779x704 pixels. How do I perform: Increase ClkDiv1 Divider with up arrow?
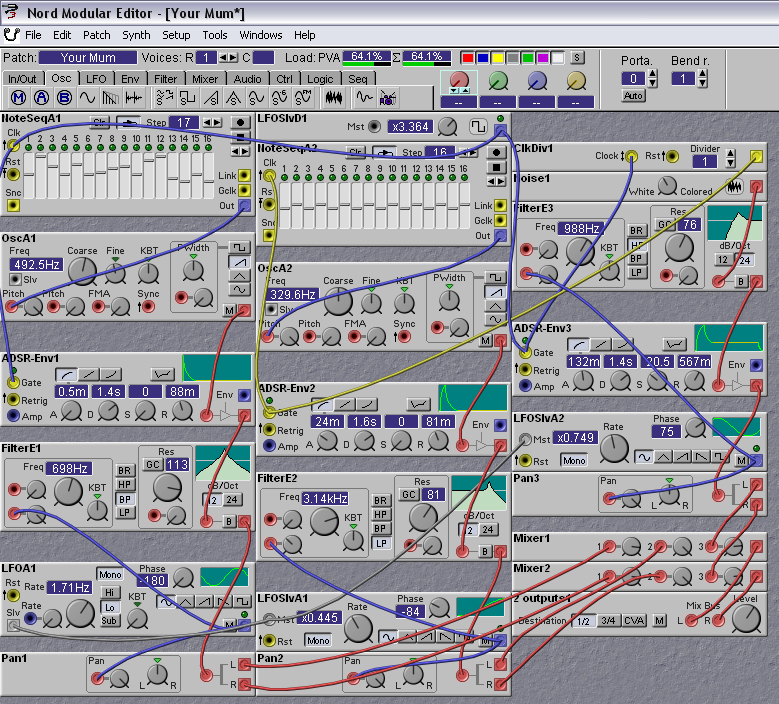tap(730, 154)
